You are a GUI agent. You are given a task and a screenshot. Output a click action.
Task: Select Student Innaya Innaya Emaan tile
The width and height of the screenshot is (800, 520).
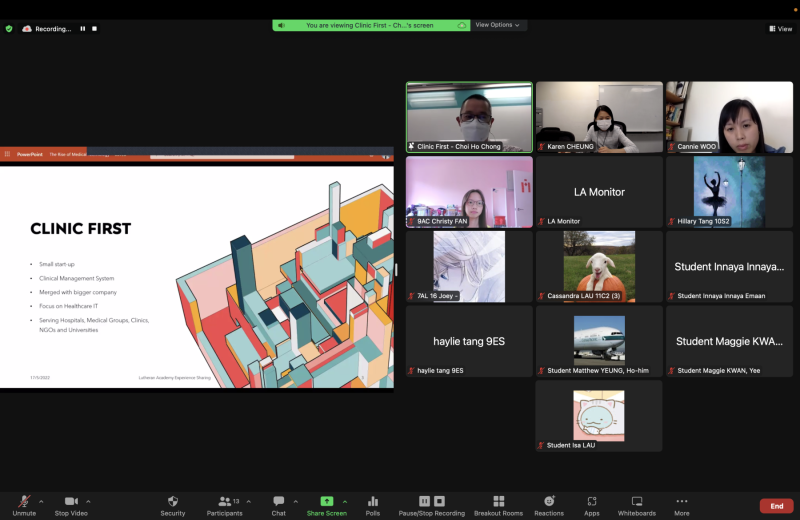(x=730, y=266)
